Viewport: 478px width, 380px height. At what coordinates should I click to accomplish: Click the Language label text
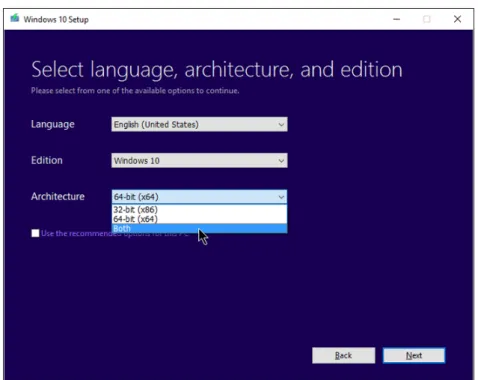click(53, 125)
